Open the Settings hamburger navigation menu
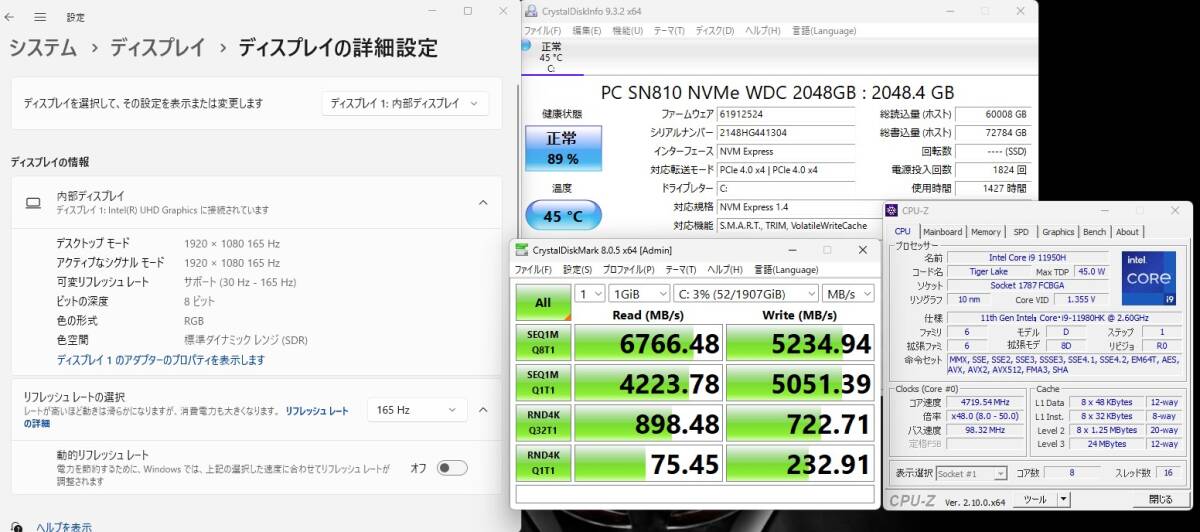The image size is (1200, 532). [x=40, y=17]
